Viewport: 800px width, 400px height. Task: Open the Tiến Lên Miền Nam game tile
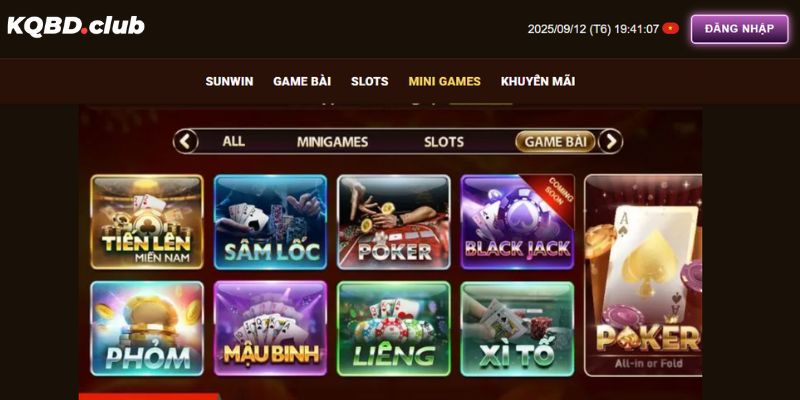[x=147, y=222]
